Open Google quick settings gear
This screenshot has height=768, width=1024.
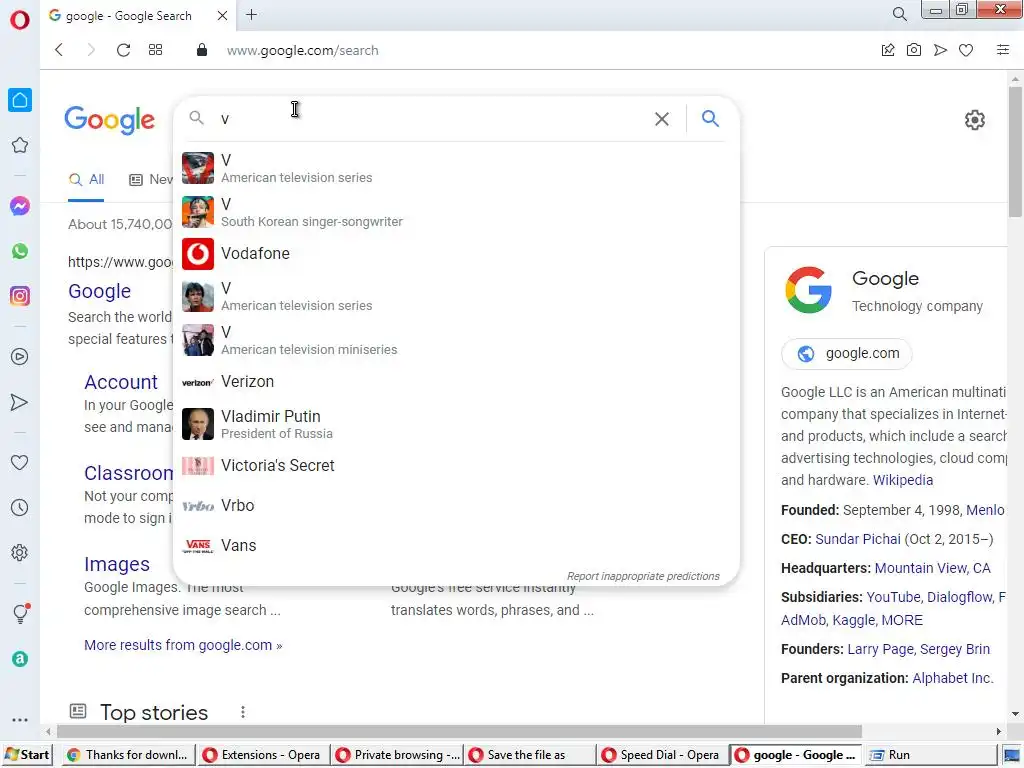(x=974, y=120)
